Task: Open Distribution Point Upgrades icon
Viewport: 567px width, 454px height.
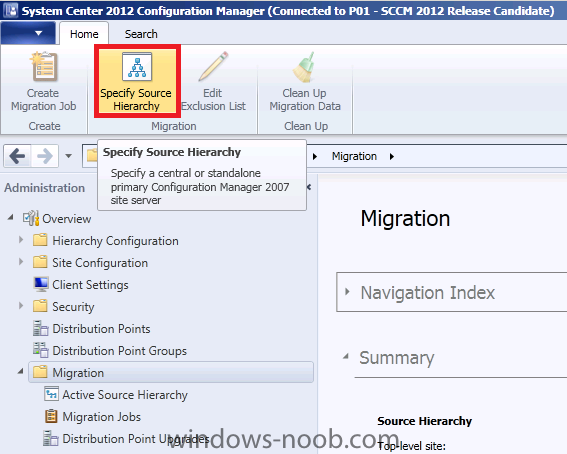Action: point(51,438)
